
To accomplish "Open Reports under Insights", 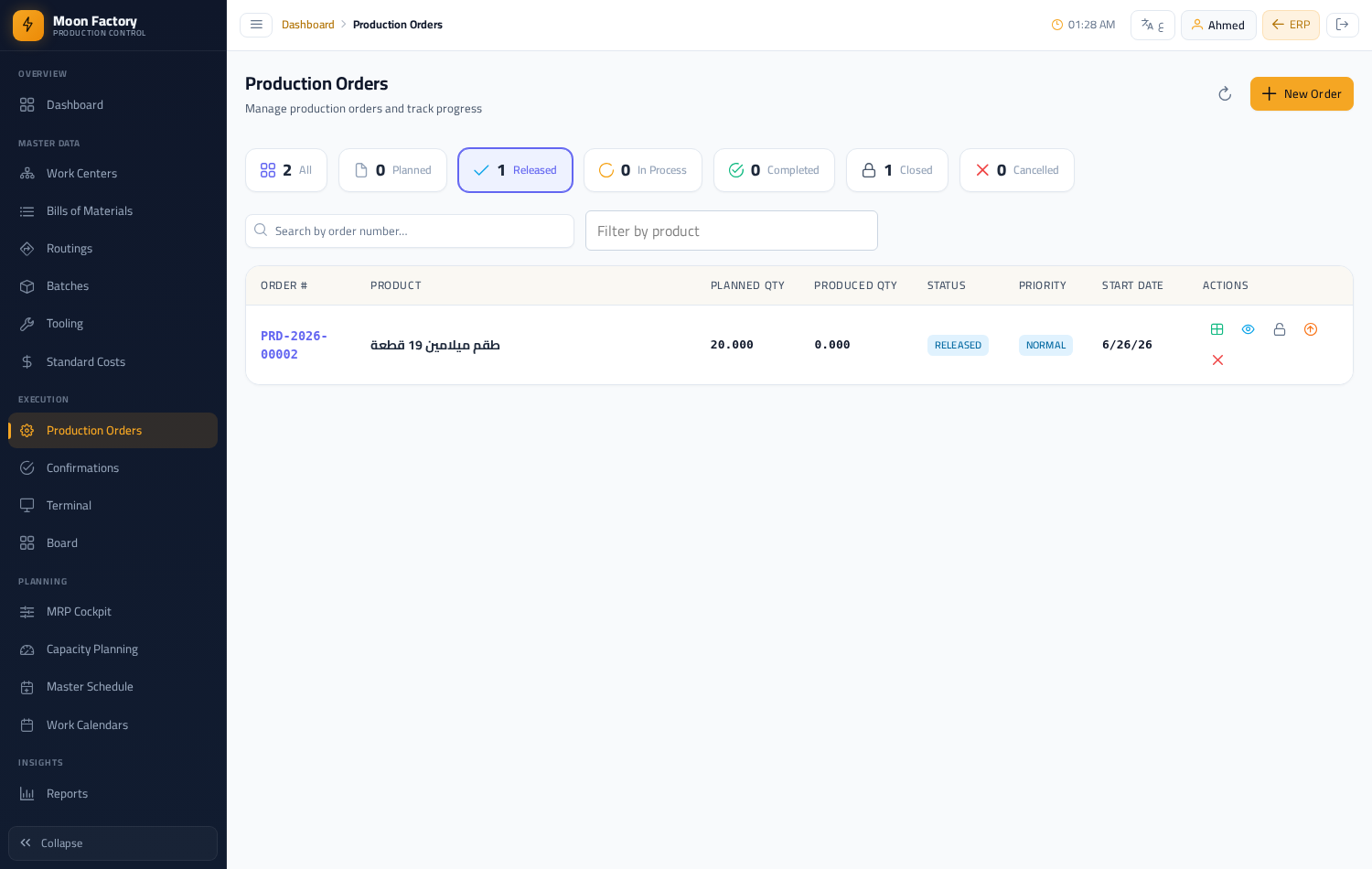I will [113, 794].
